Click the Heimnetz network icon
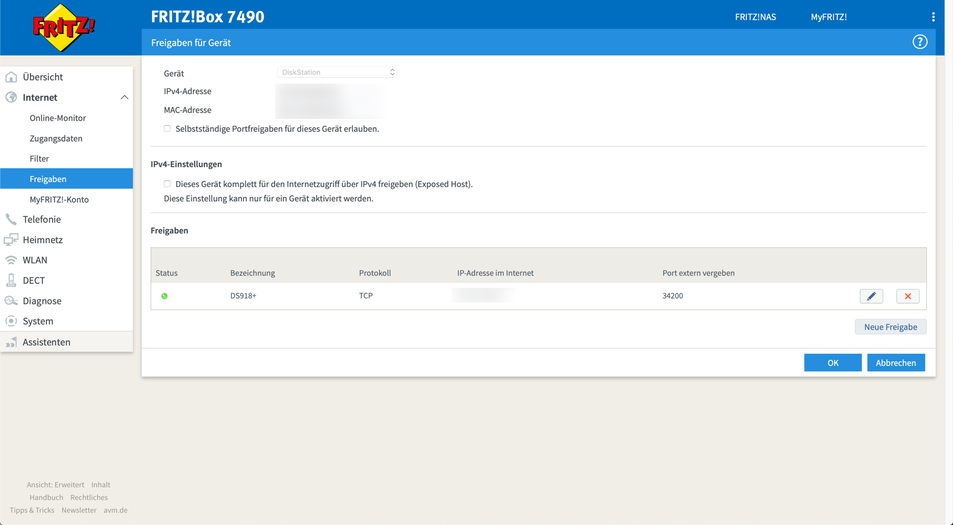The image size is (953, 525). coord(11,240)
